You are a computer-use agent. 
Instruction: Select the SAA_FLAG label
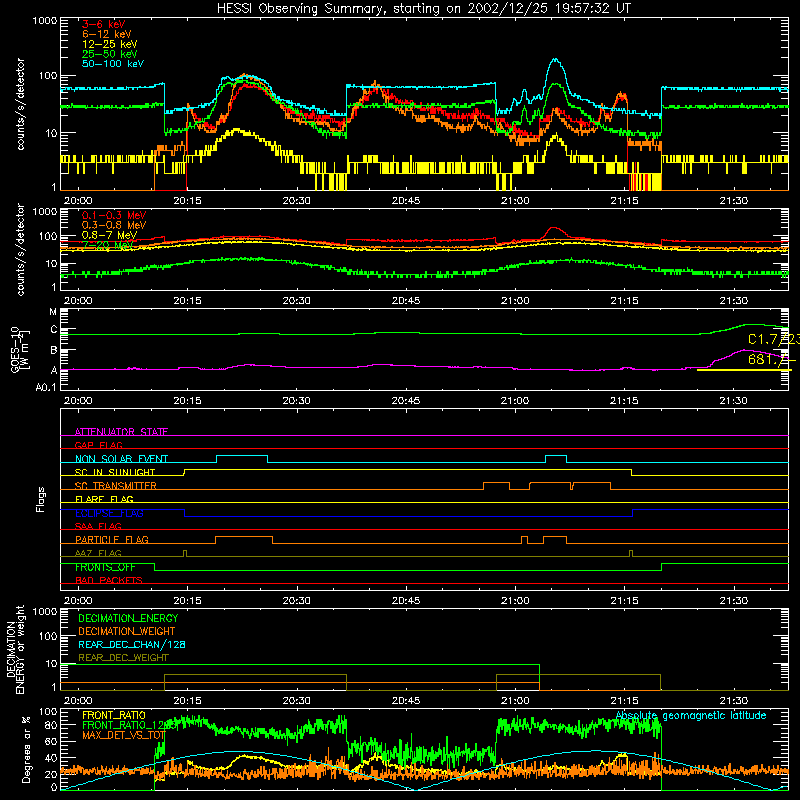[98, 526]
